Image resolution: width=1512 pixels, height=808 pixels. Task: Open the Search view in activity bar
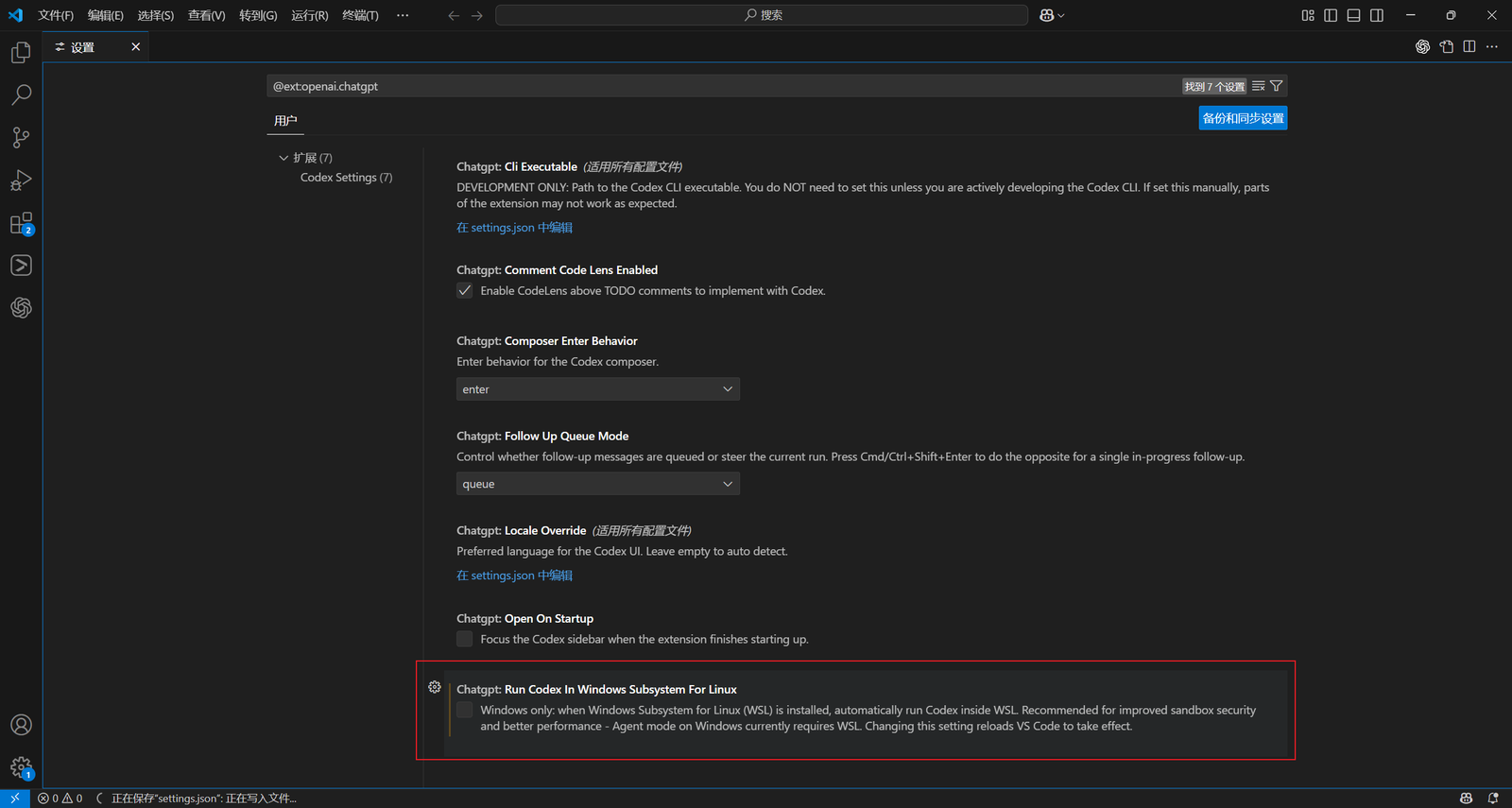coord(21,95)
